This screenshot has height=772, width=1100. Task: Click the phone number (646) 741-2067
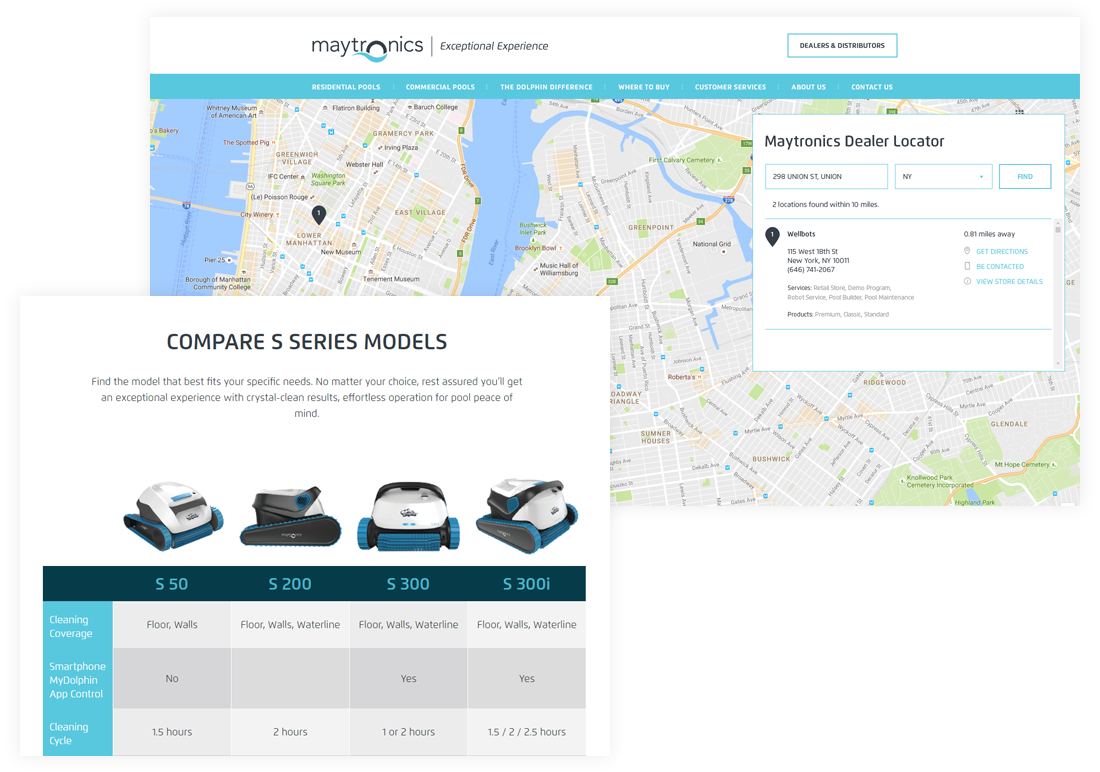[x=811, y=269]
